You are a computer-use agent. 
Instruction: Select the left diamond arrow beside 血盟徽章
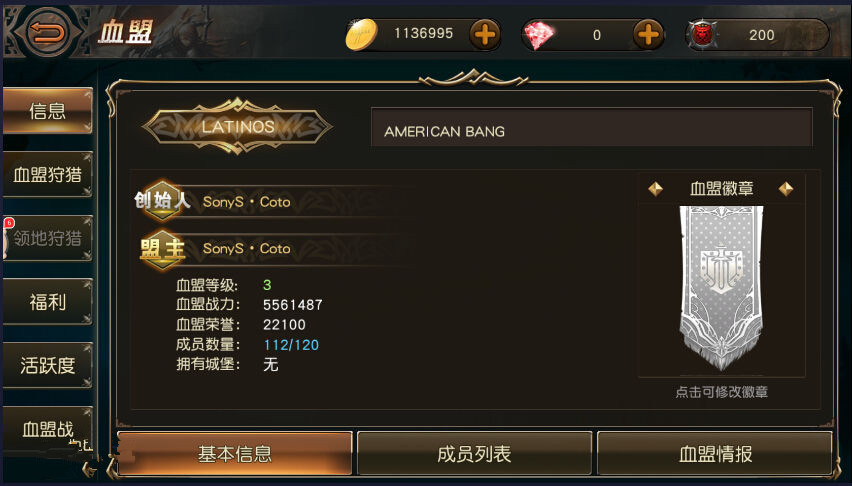[655, 189]
